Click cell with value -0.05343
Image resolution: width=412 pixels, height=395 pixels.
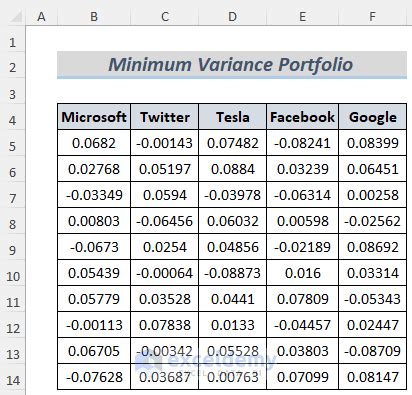[x=373, y=299]
